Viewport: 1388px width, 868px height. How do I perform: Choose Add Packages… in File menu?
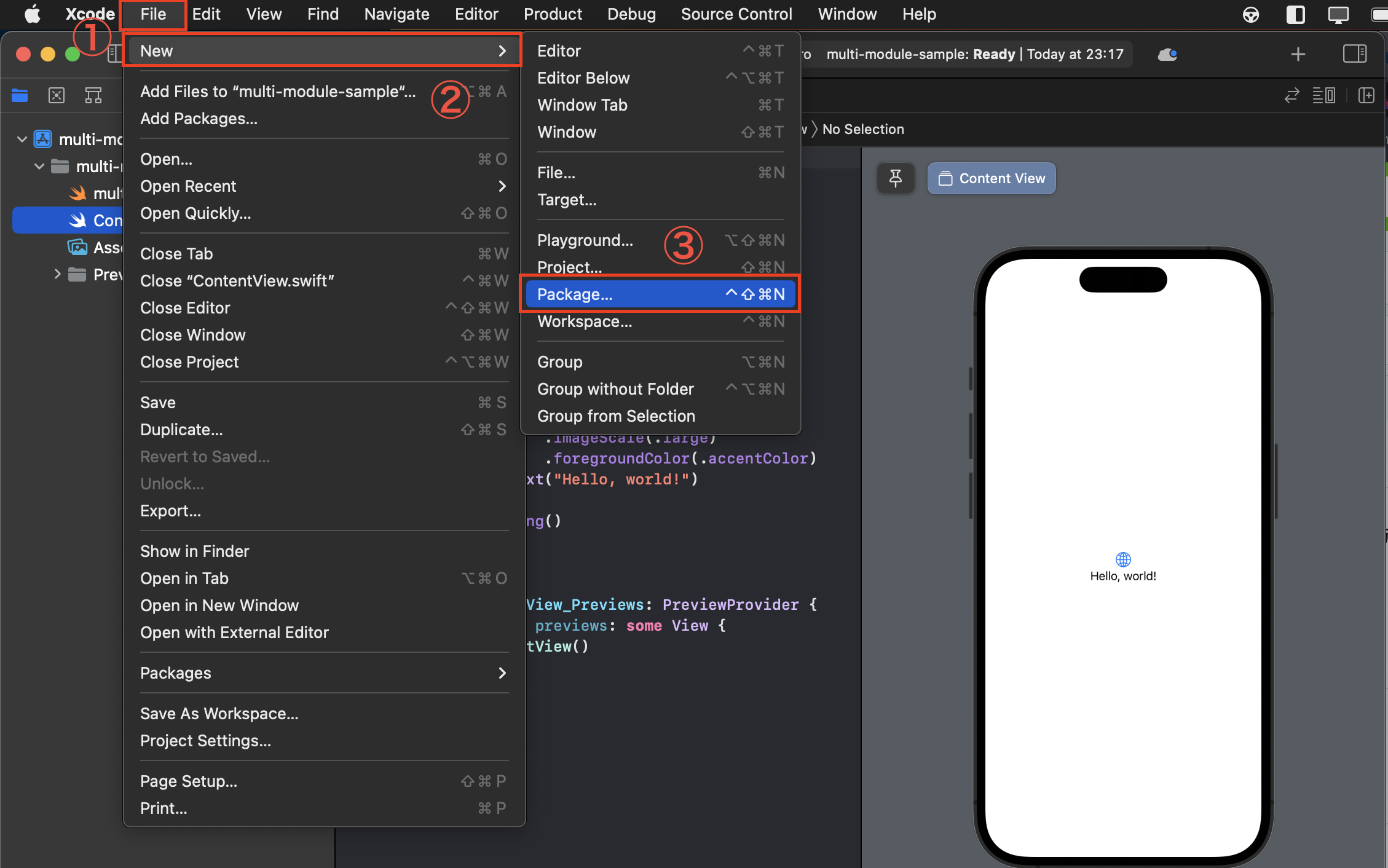199,119
